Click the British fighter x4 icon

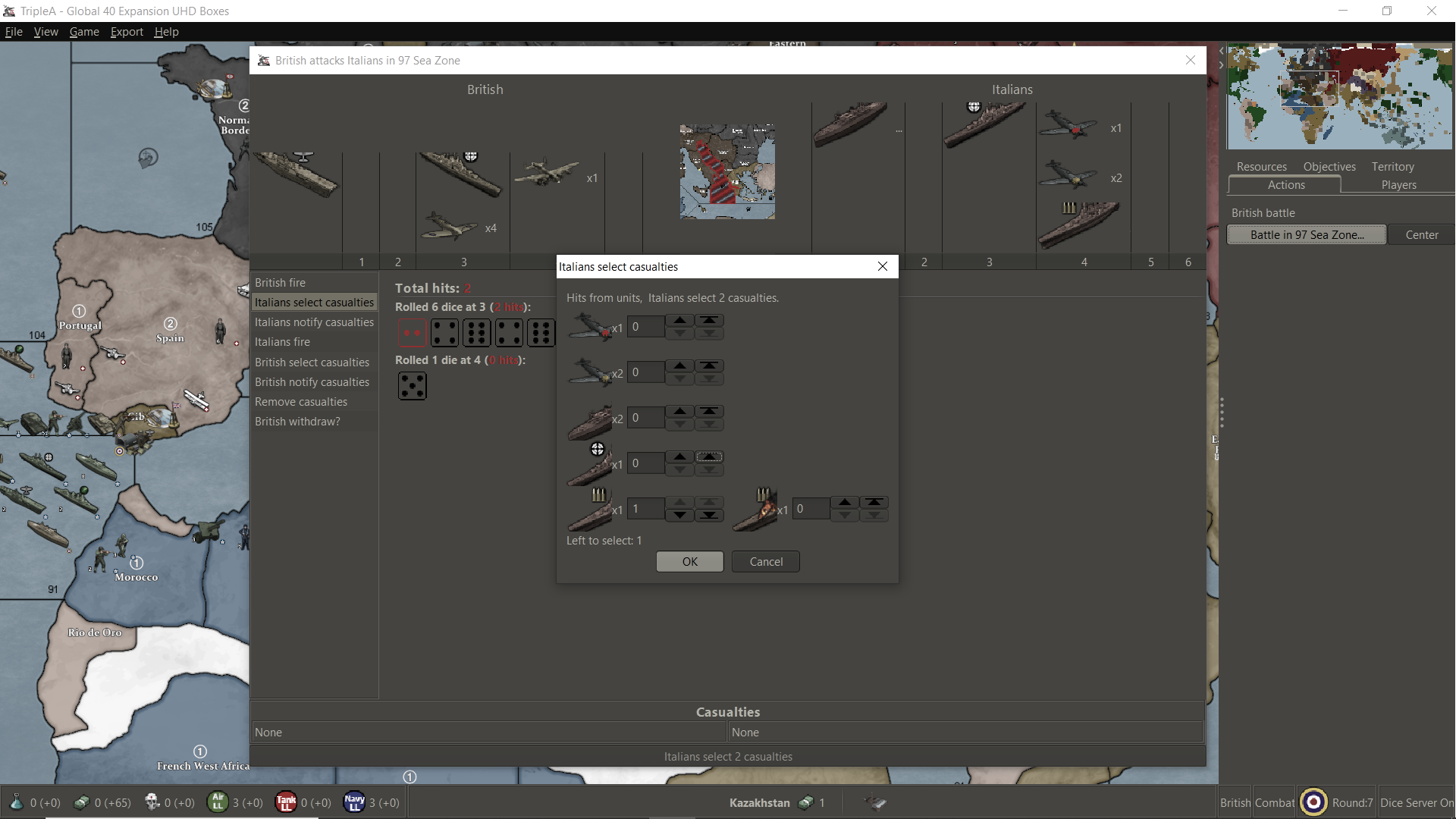(x=450, y=226)
